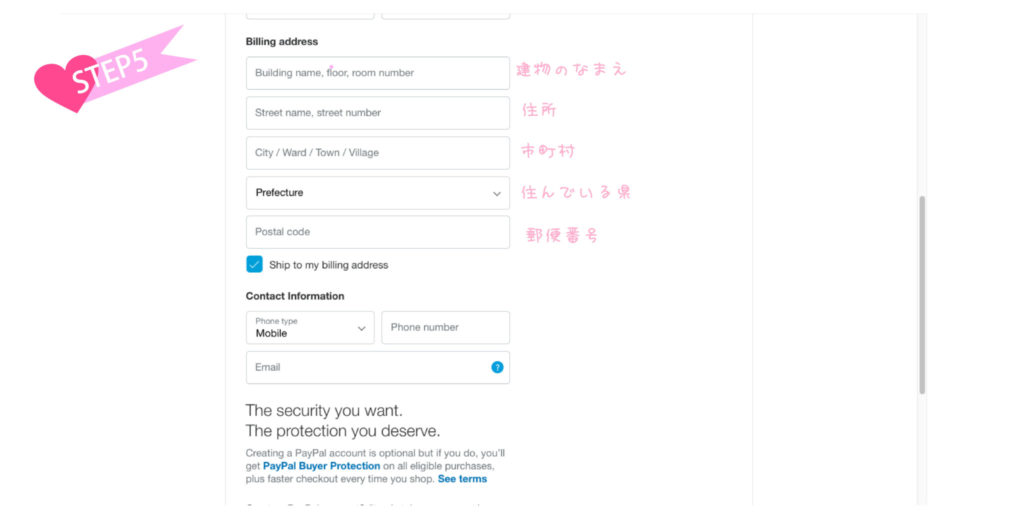Open the Prefecture dropdown

pyautogui.click(x=377, y=193)
